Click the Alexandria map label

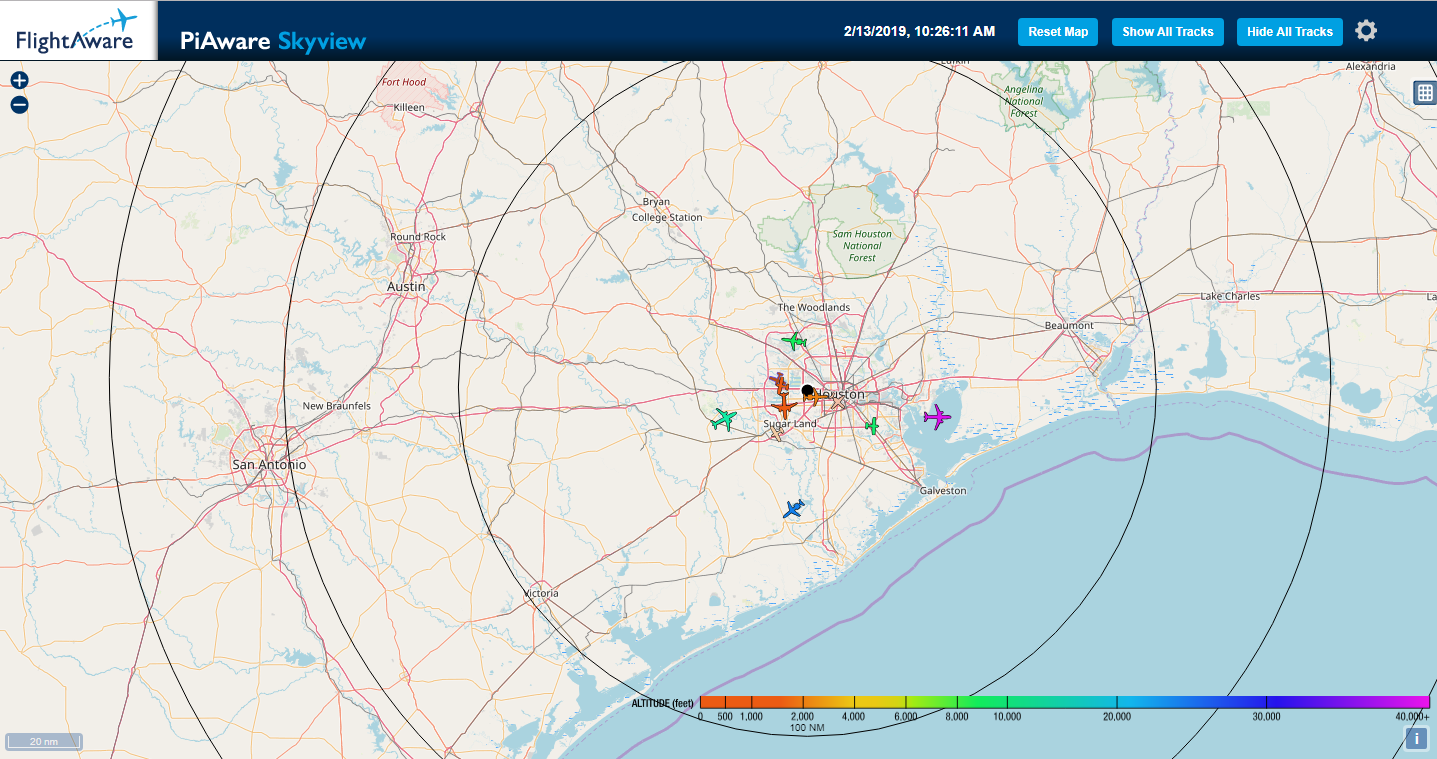click(1370, 66)
